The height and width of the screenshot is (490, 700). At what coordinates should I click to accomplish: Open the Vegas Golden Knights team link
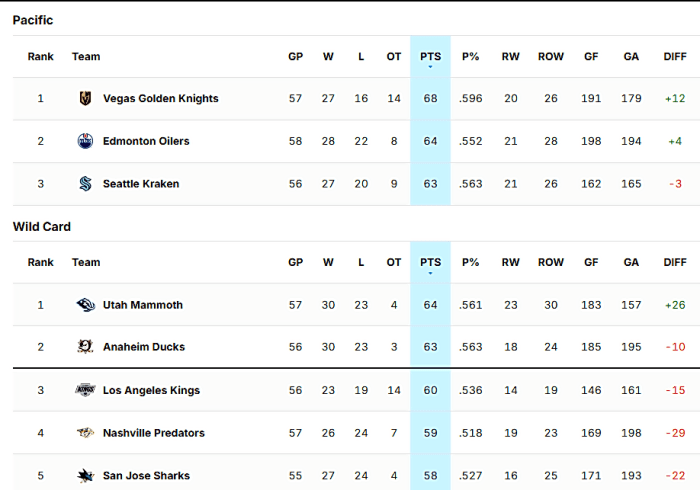(161, 98)
